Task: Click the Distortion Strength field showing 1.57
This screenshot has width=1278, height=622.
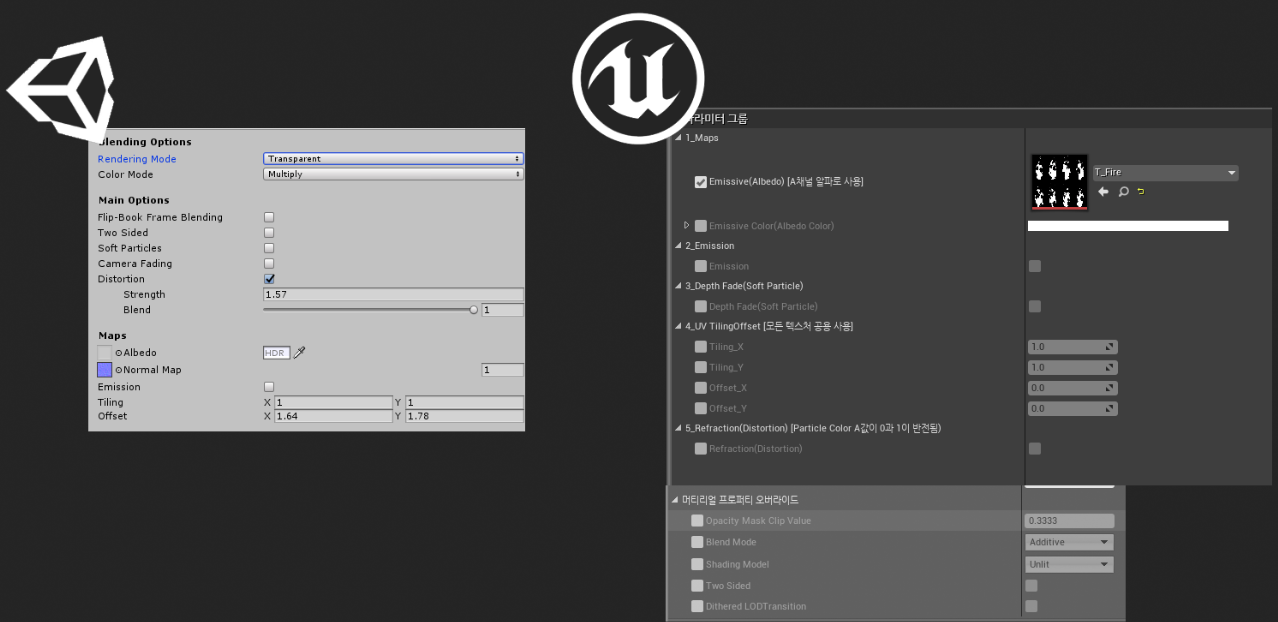Action: 393,295
